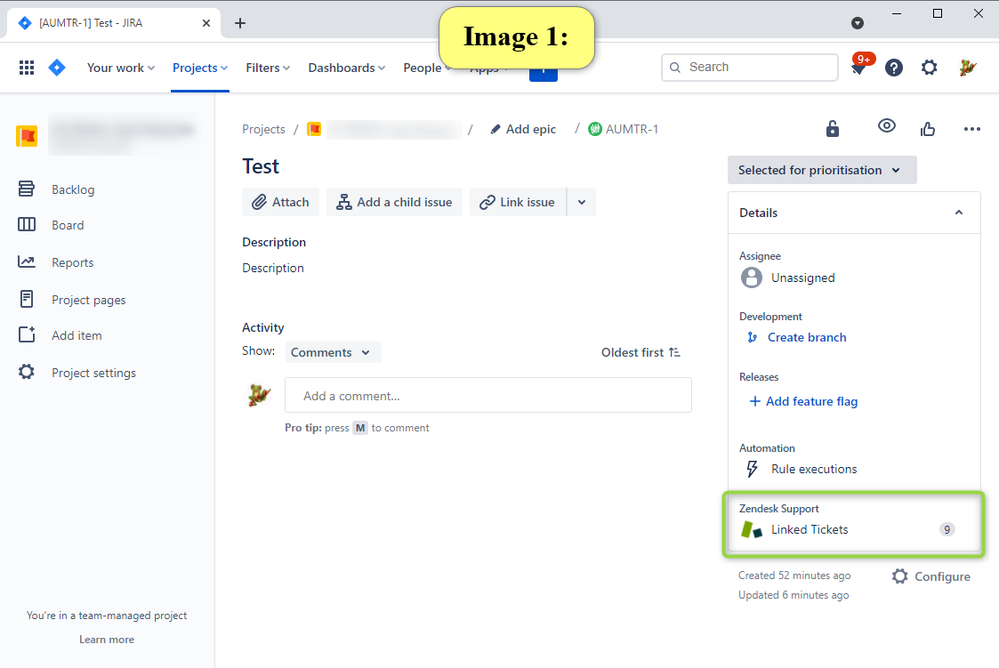Open the settings gear in top bar
This screenshot has height=668, width=999.
[x=930, y=68]
